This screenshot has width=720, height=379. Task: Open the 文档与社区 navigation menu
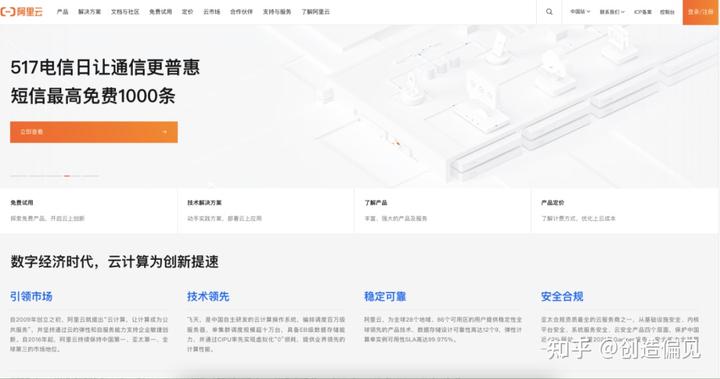pyautogui.click(x=125, y=12)
